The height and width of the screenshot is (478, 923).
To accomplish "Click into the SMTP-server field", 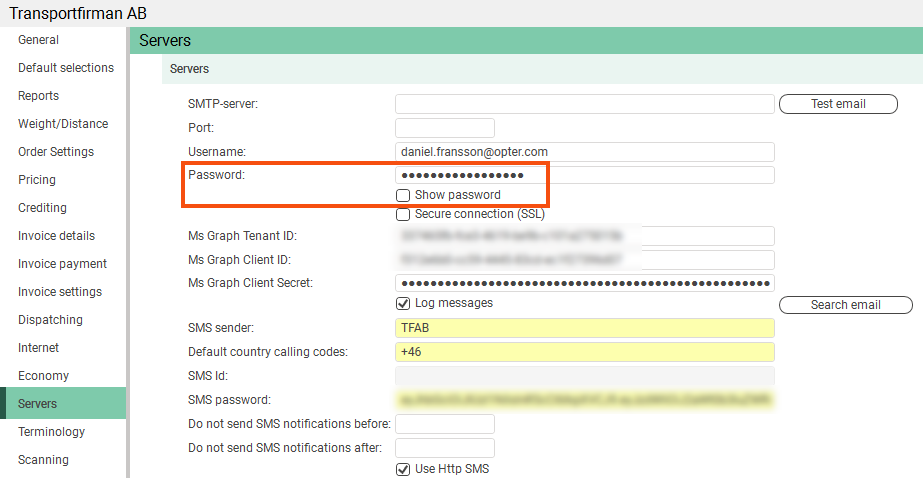I will point(585,104).
